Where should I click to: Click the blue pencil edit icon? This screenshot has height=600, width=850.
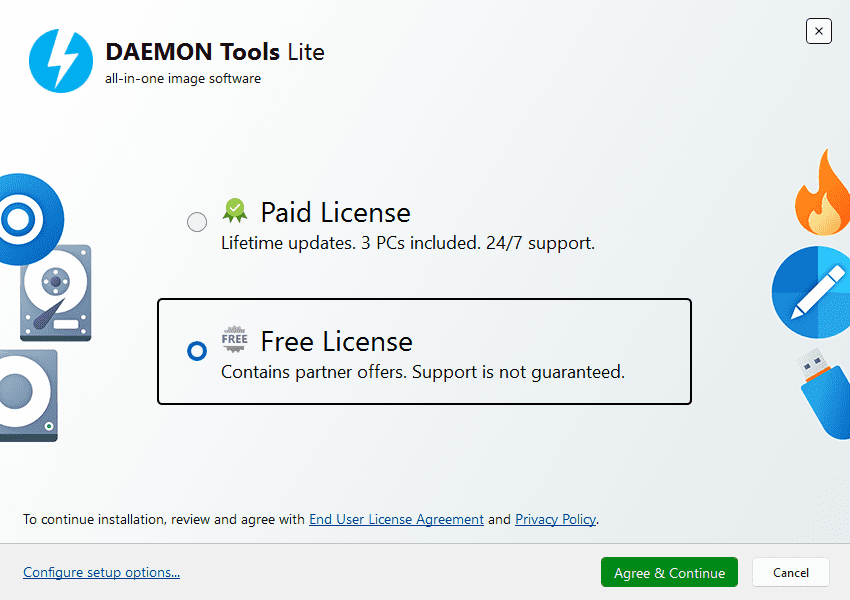coord(811,291)
